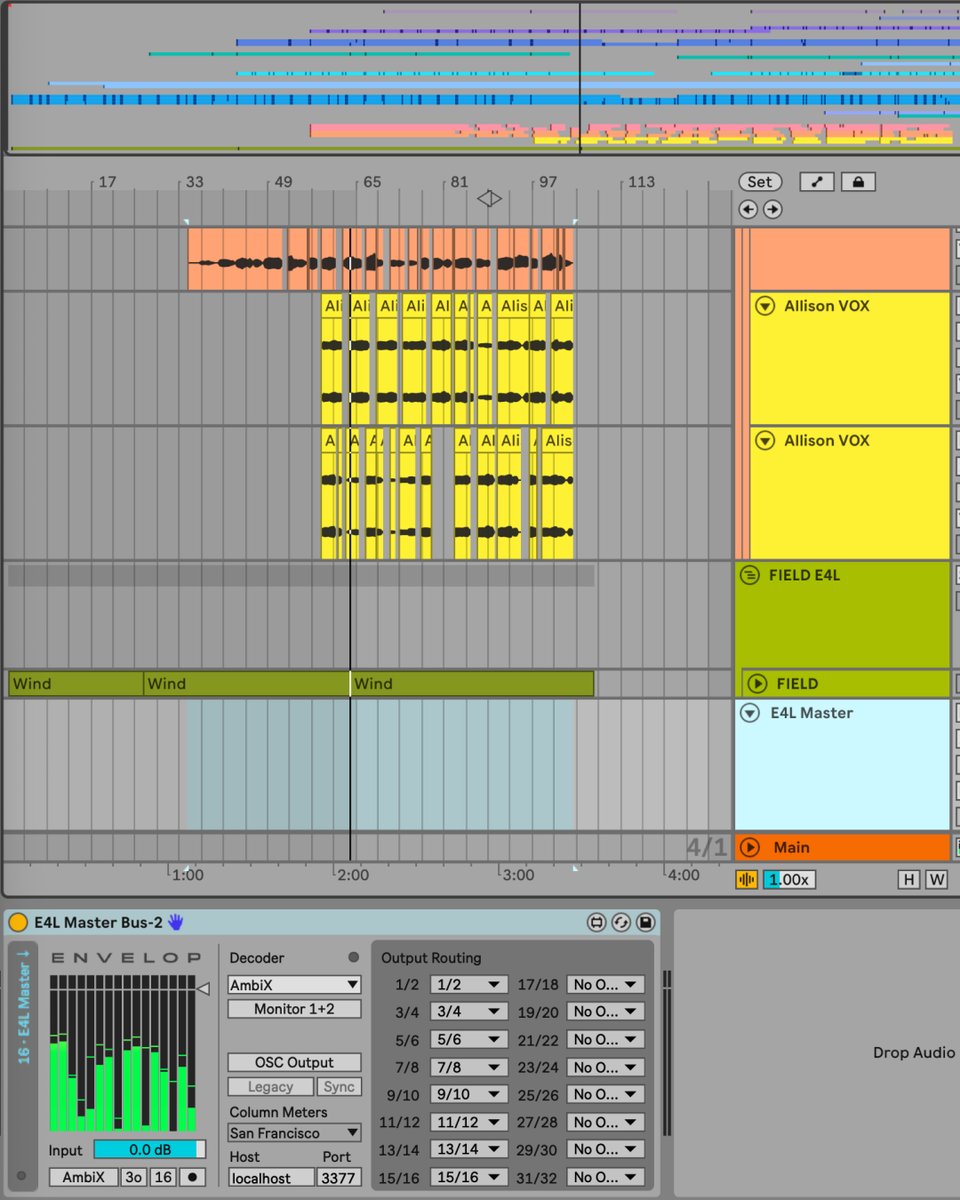Toggle the Monitor 1+2 button
The width and height of the screenshot is (960, 1200).
[294, 1009]
